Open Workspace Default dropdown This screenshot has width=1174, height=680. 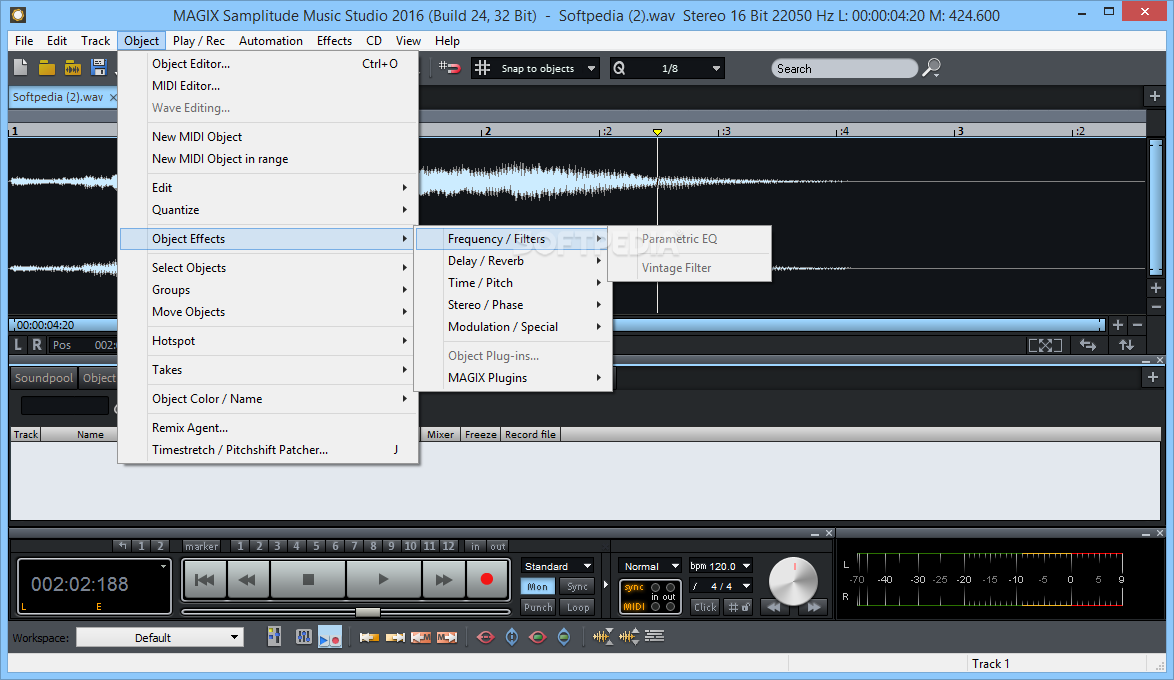coord(161,637)
